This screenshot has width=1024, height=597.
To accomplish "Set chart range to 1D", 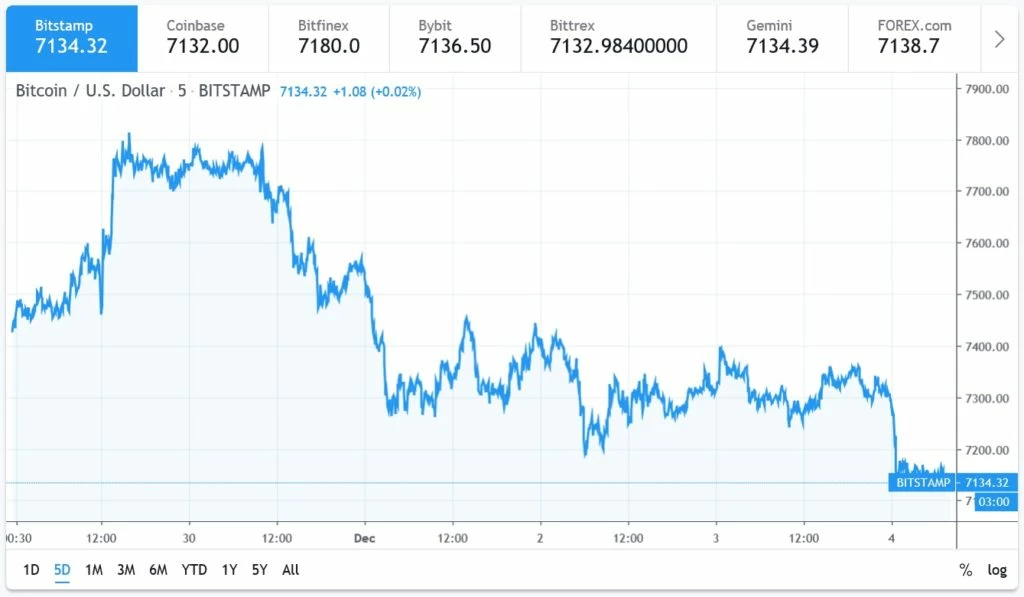I will coord(31,570).
